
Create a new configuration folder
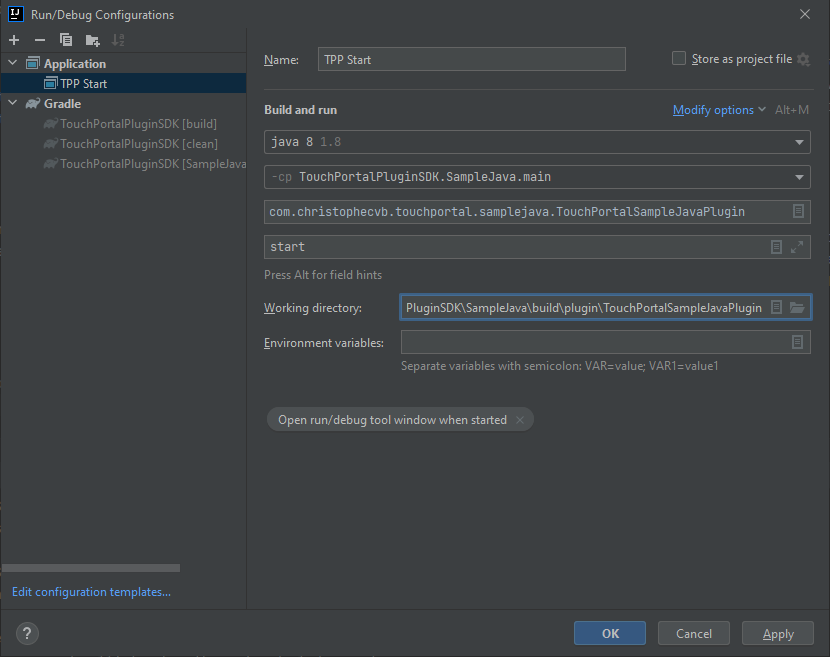point(92,40)
